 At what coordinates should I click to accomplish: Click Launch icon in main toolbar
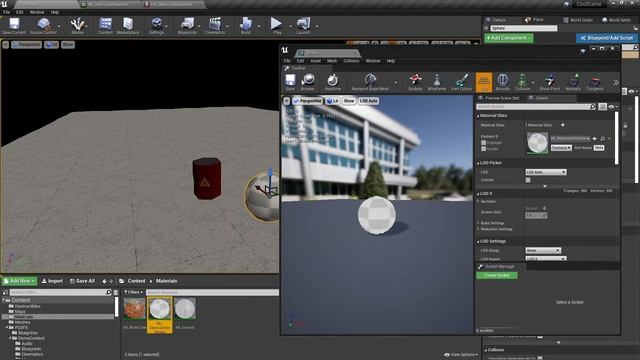coord(303,26)
